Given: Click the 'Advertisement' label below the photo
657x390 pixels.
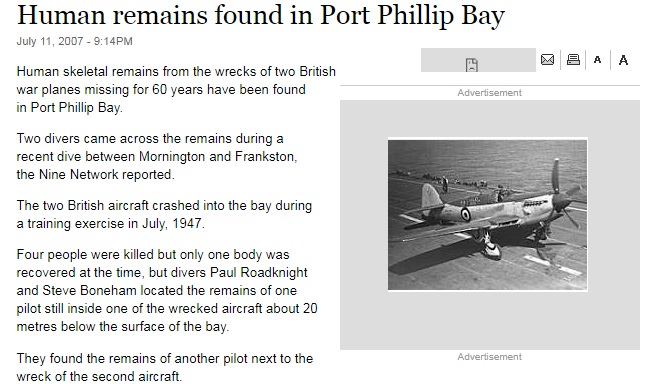Looking at the screenshot, I should 489,356.
